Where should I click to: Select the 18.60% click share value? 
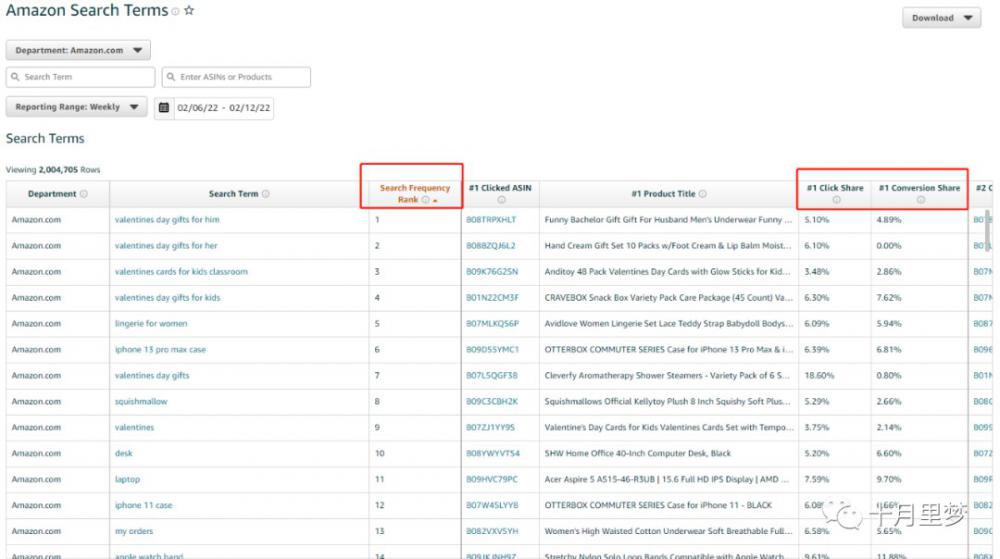point(819,375)
